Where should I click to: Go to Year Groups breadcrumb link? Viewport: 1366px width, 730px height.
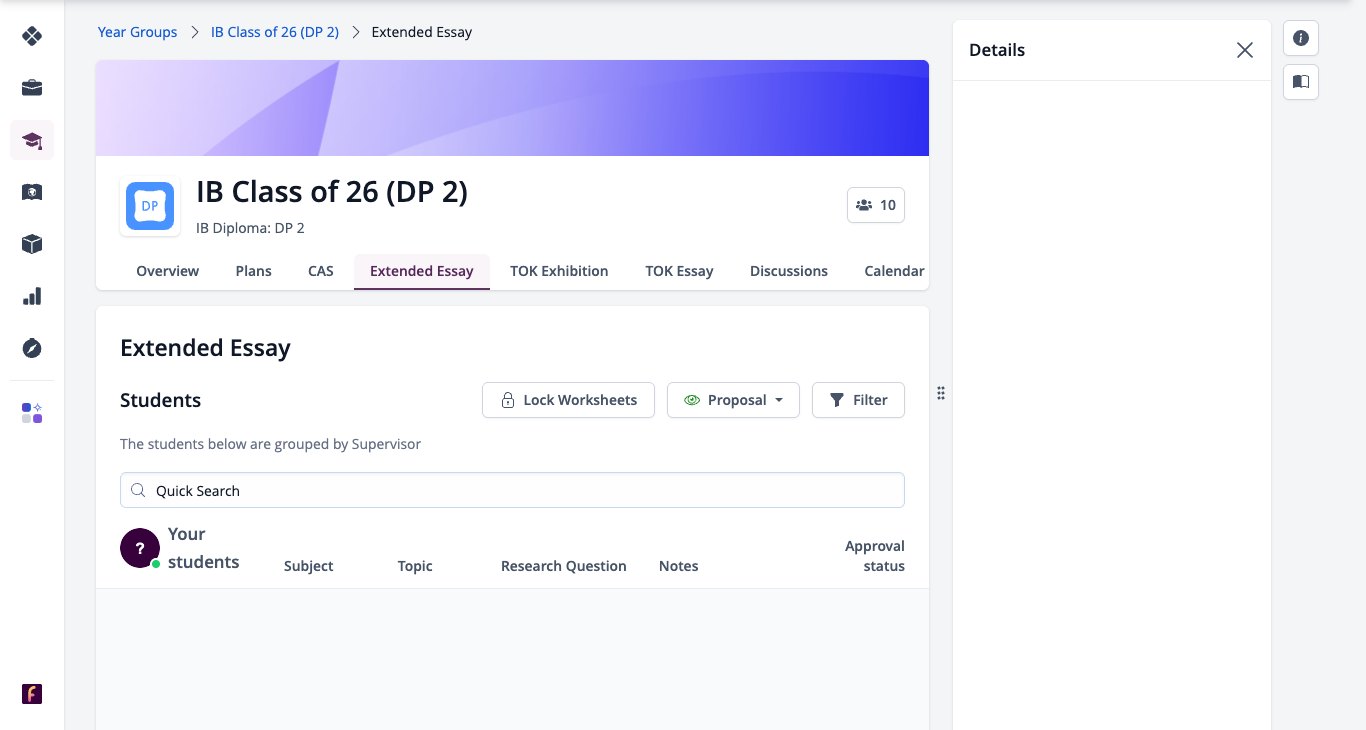point(137,32)
